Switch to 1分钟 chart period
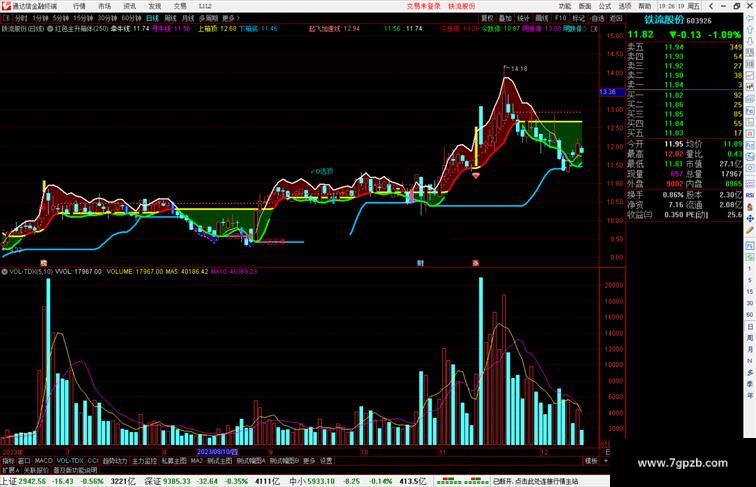Screen dimensions: 756x487 coord(40,18)
